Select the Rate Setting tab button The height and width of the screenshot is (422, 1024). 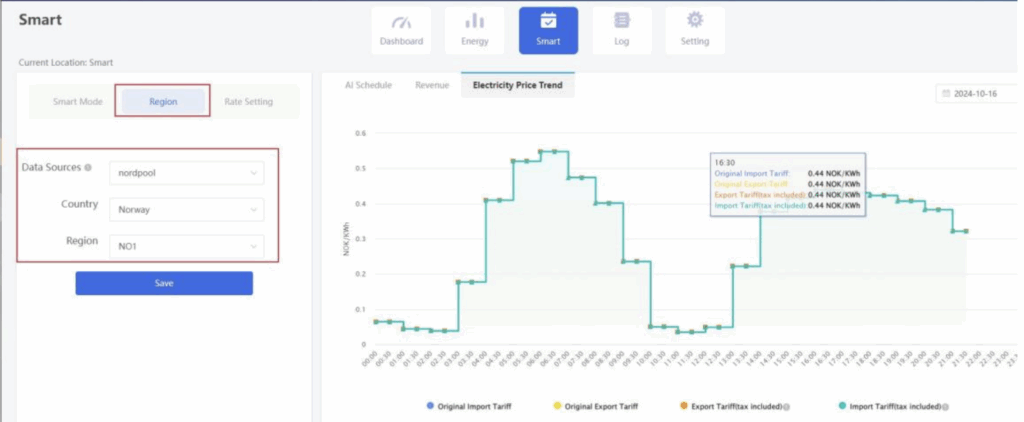(248, 102)
